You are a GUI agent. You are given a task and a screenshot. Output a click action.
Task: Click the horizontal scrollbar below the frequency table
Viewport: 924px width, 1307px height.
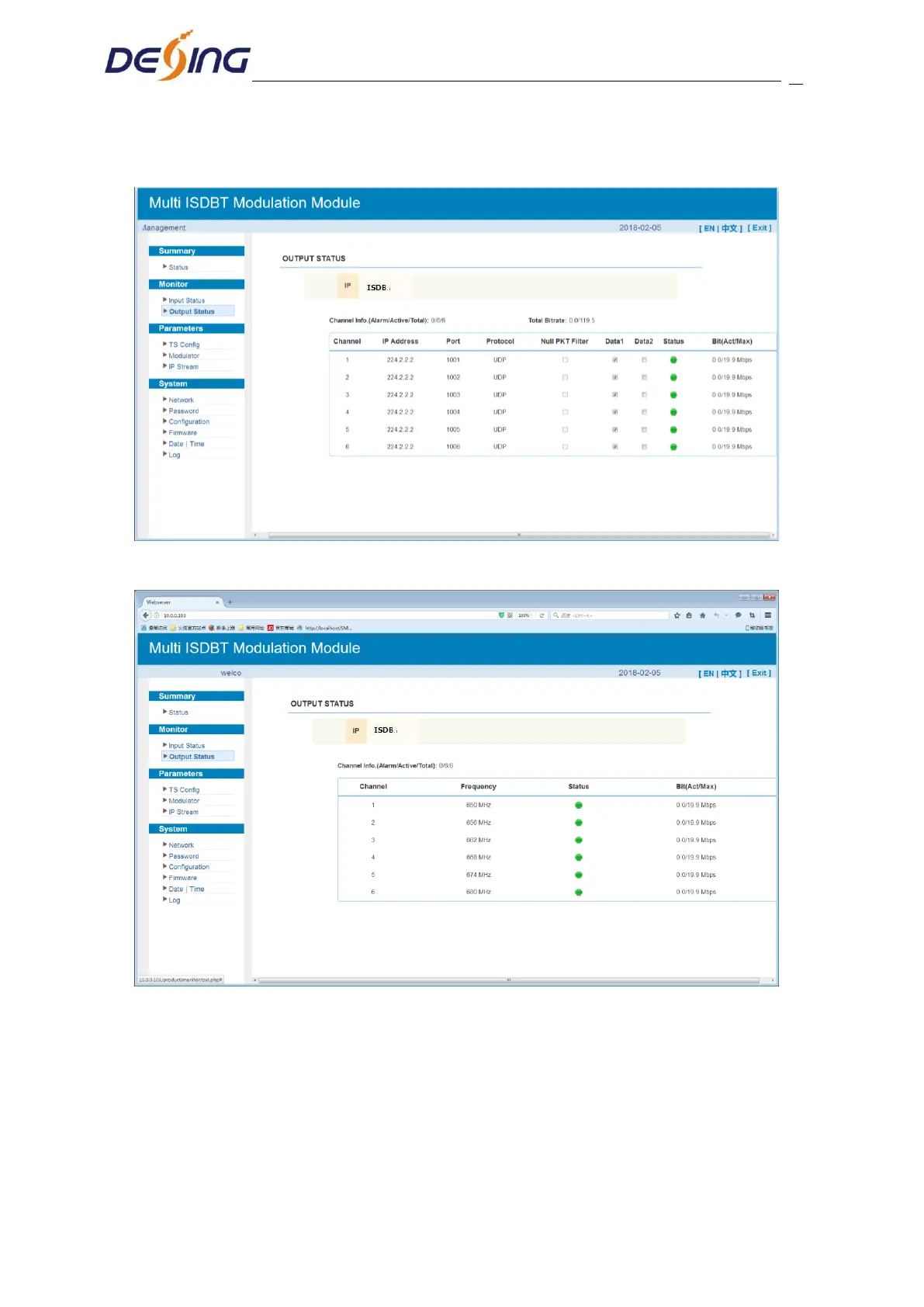click(508, 980)
